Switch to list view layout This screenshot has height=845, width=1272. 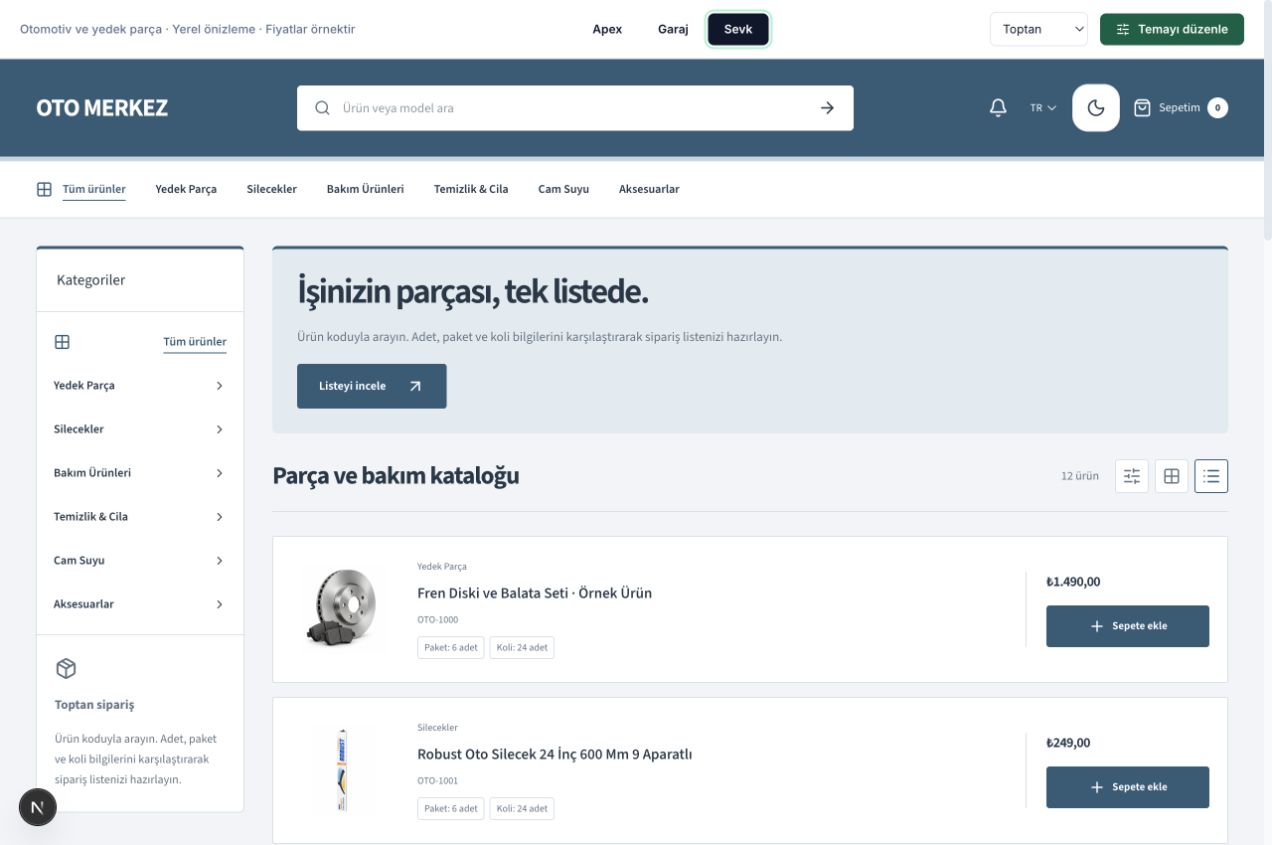click(x=1211, y=476)
